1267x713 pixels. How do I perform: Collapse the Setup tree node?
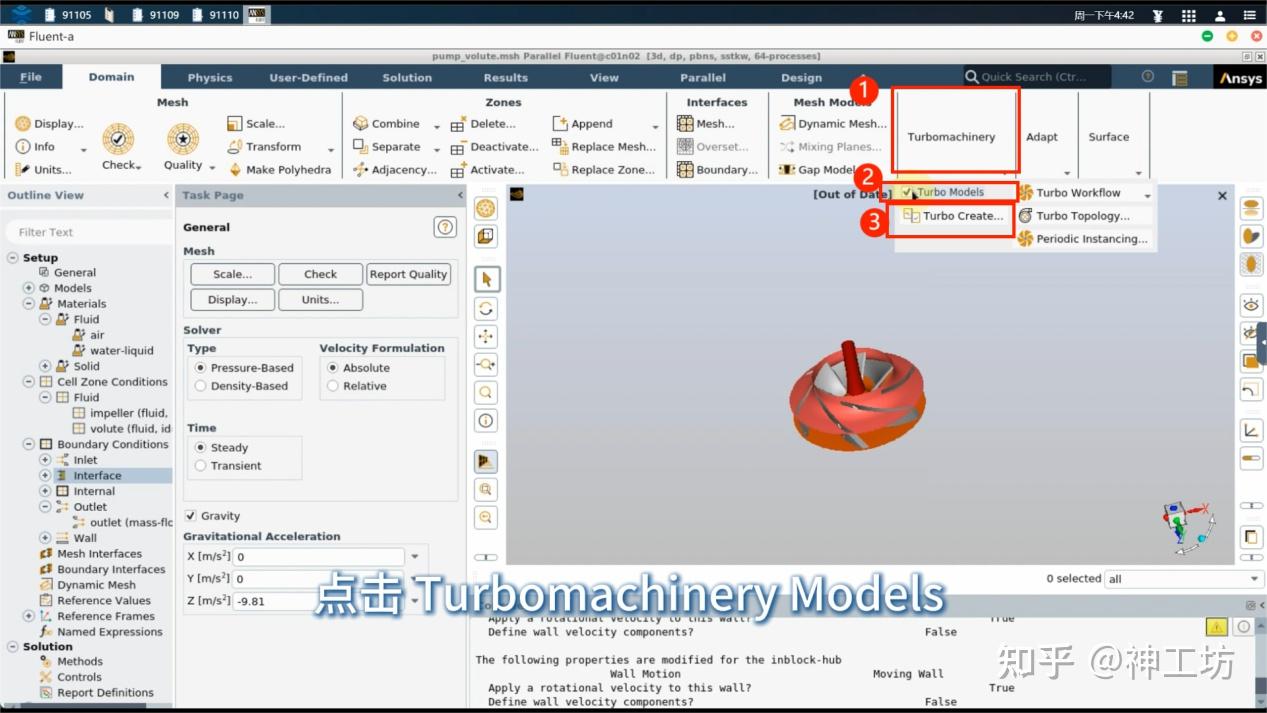pyautogui.click(x=13, y=257)
